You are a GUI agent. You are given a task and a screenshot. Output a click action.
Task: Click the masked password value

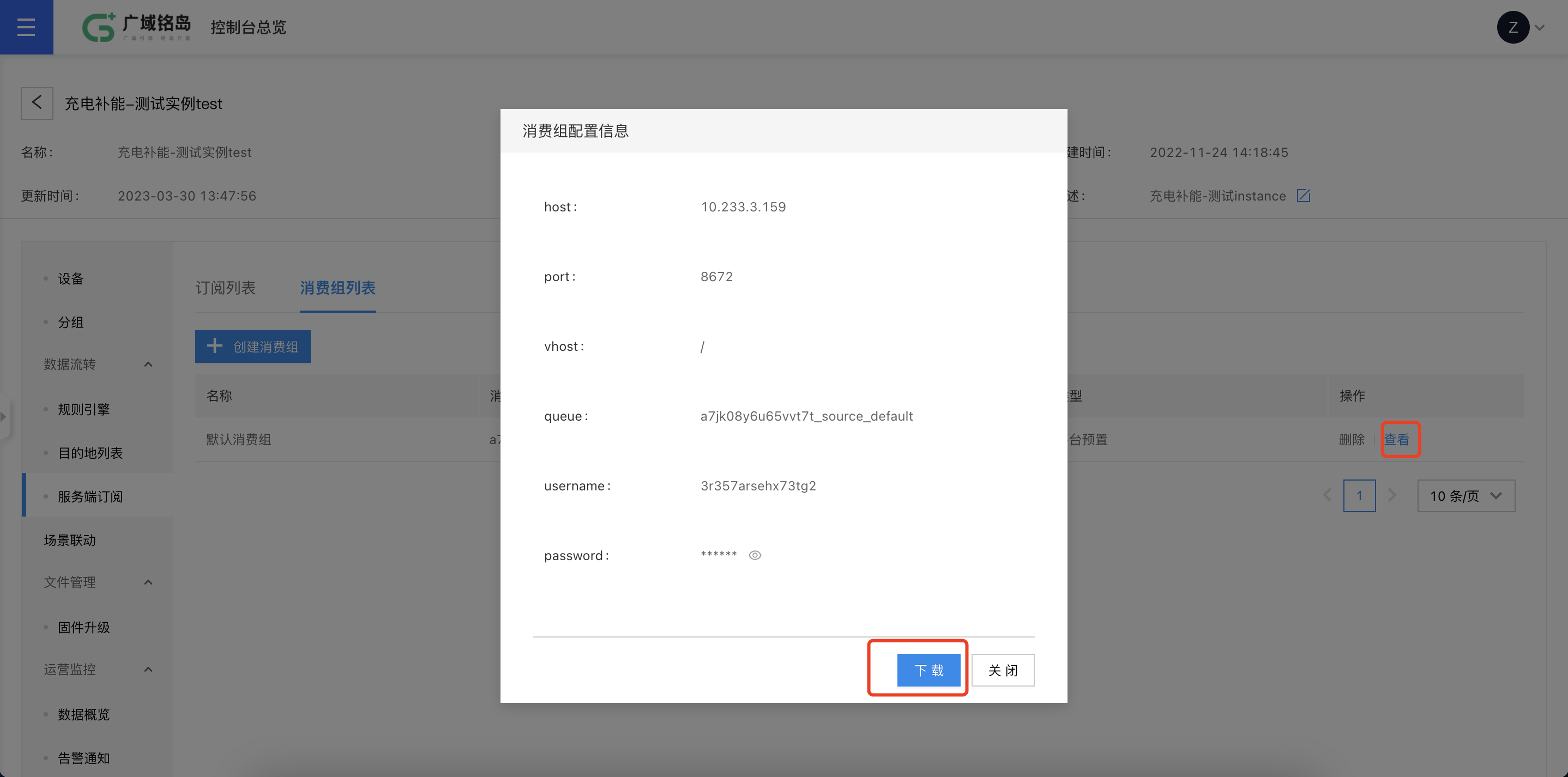click(718, 554)
